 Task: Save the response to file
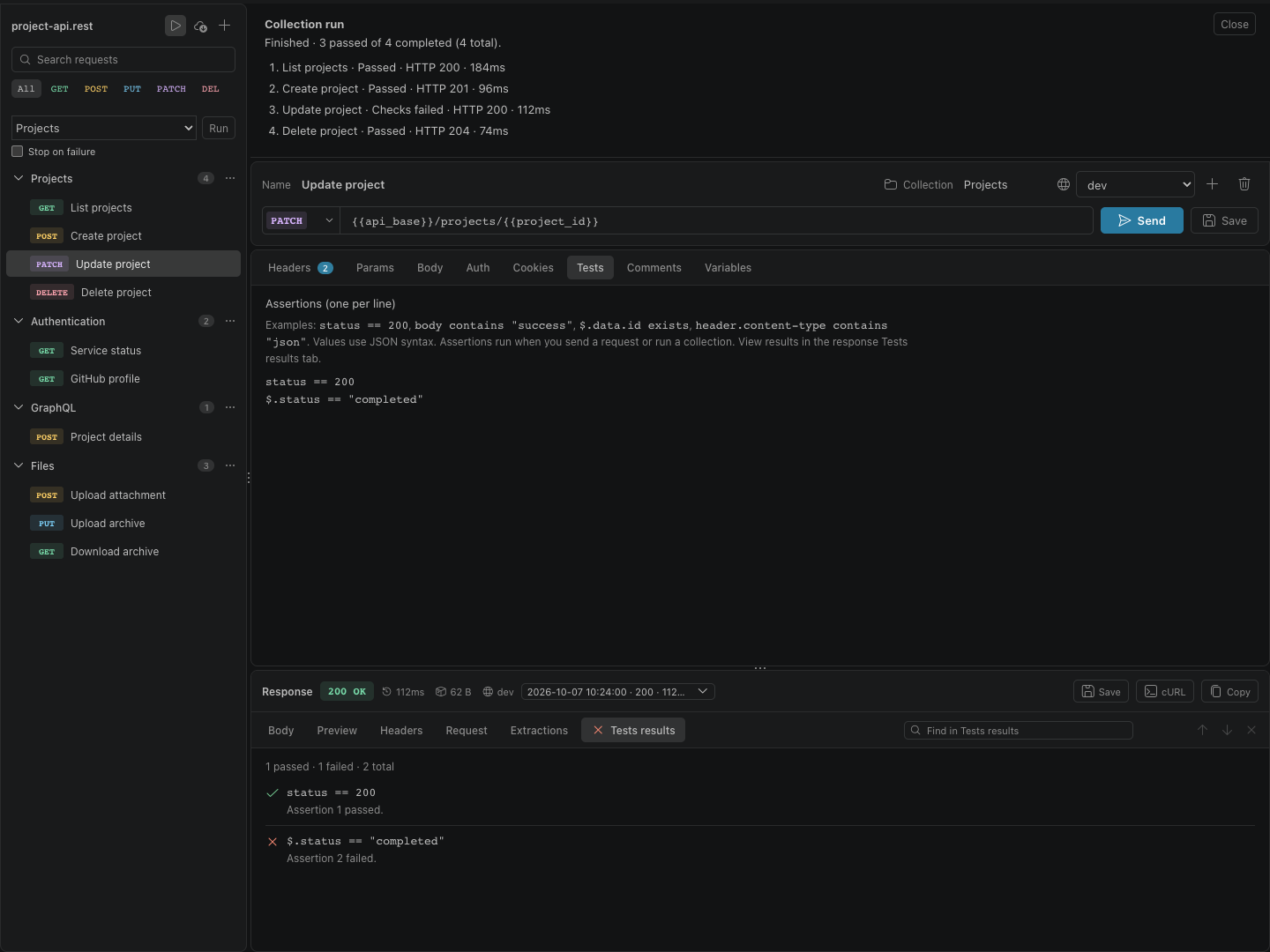pos(1101,692)
